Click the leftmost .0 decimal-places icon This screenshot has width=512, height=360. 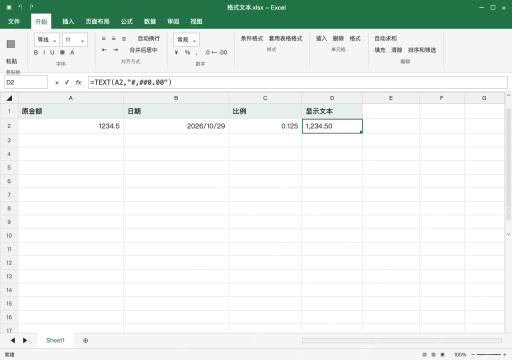click(207, 52)
